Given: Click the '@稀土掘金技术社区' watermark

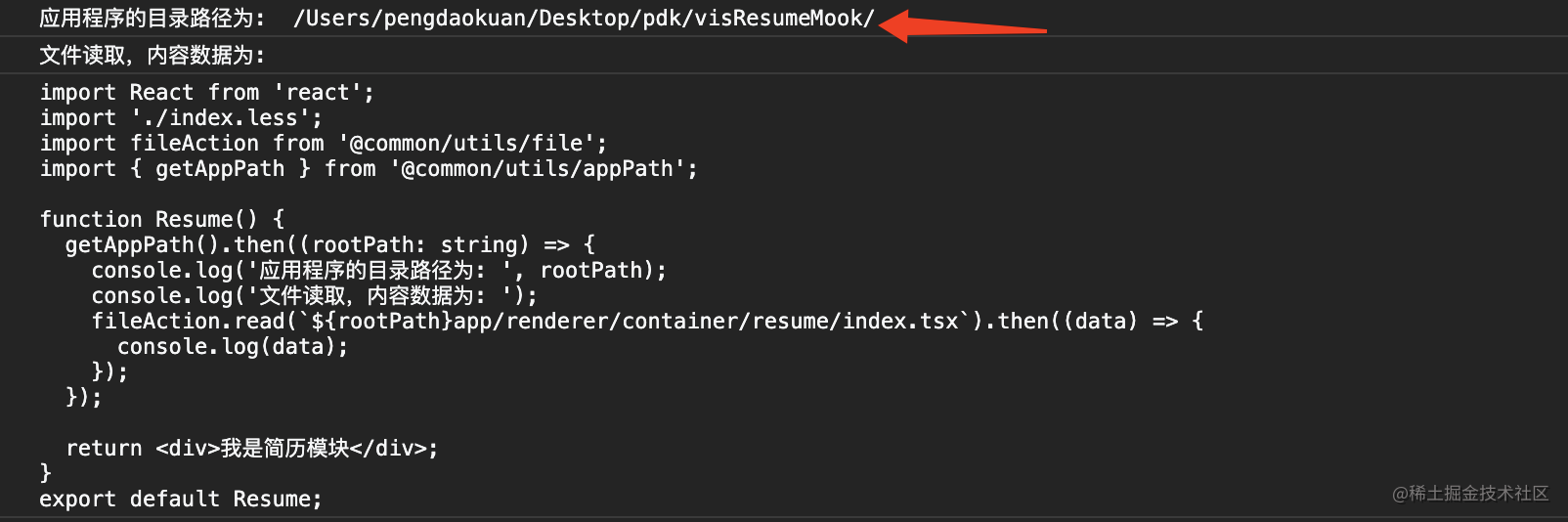Looking at the screenshot, I should [x=1470, y=494].
